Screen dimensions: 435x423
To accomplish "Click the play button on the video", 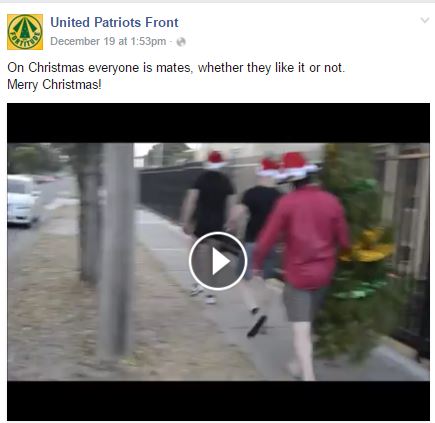I will 218,261.
